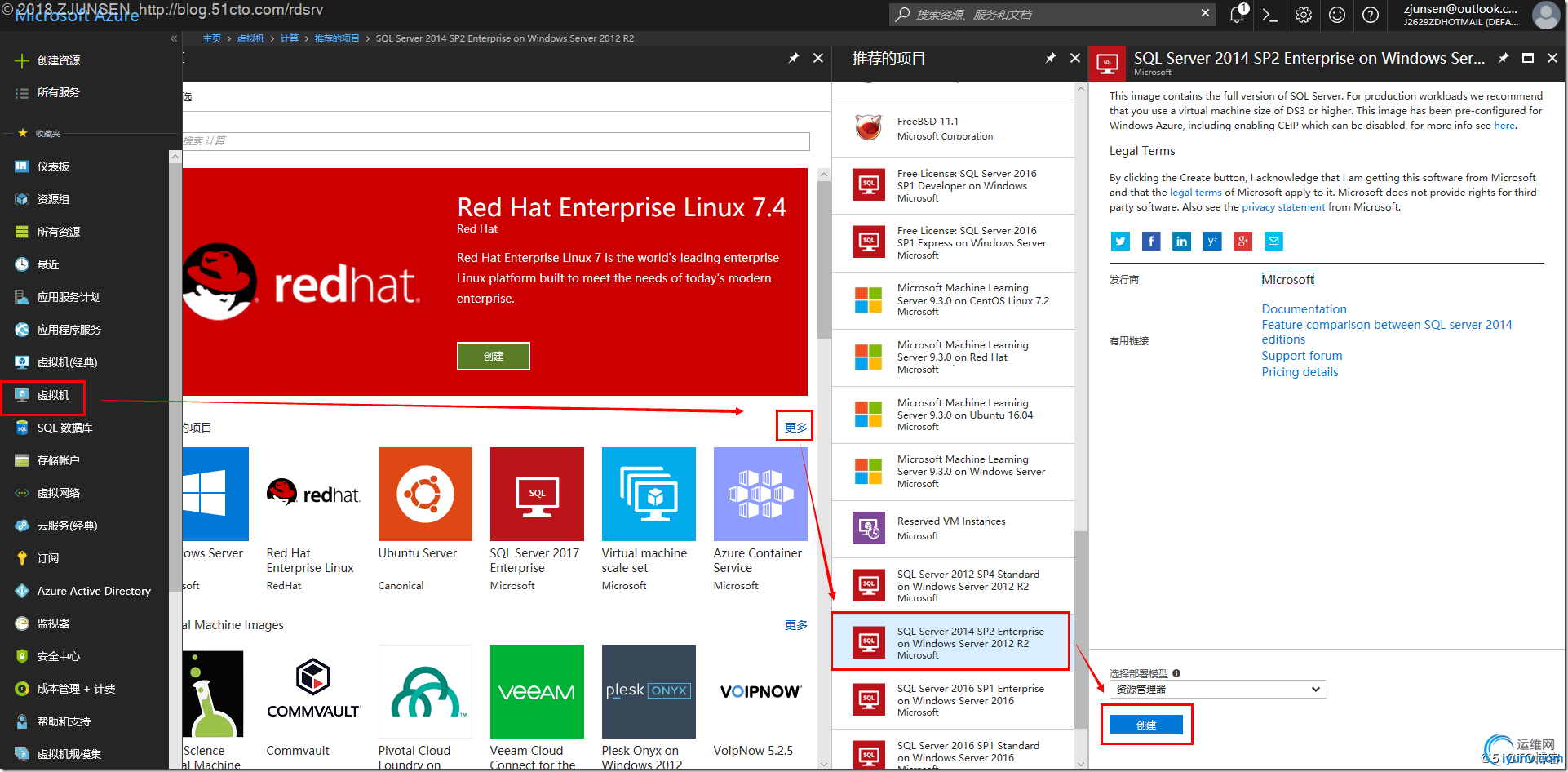
Task: Click the user account avatar
Action: [1546, 15]
